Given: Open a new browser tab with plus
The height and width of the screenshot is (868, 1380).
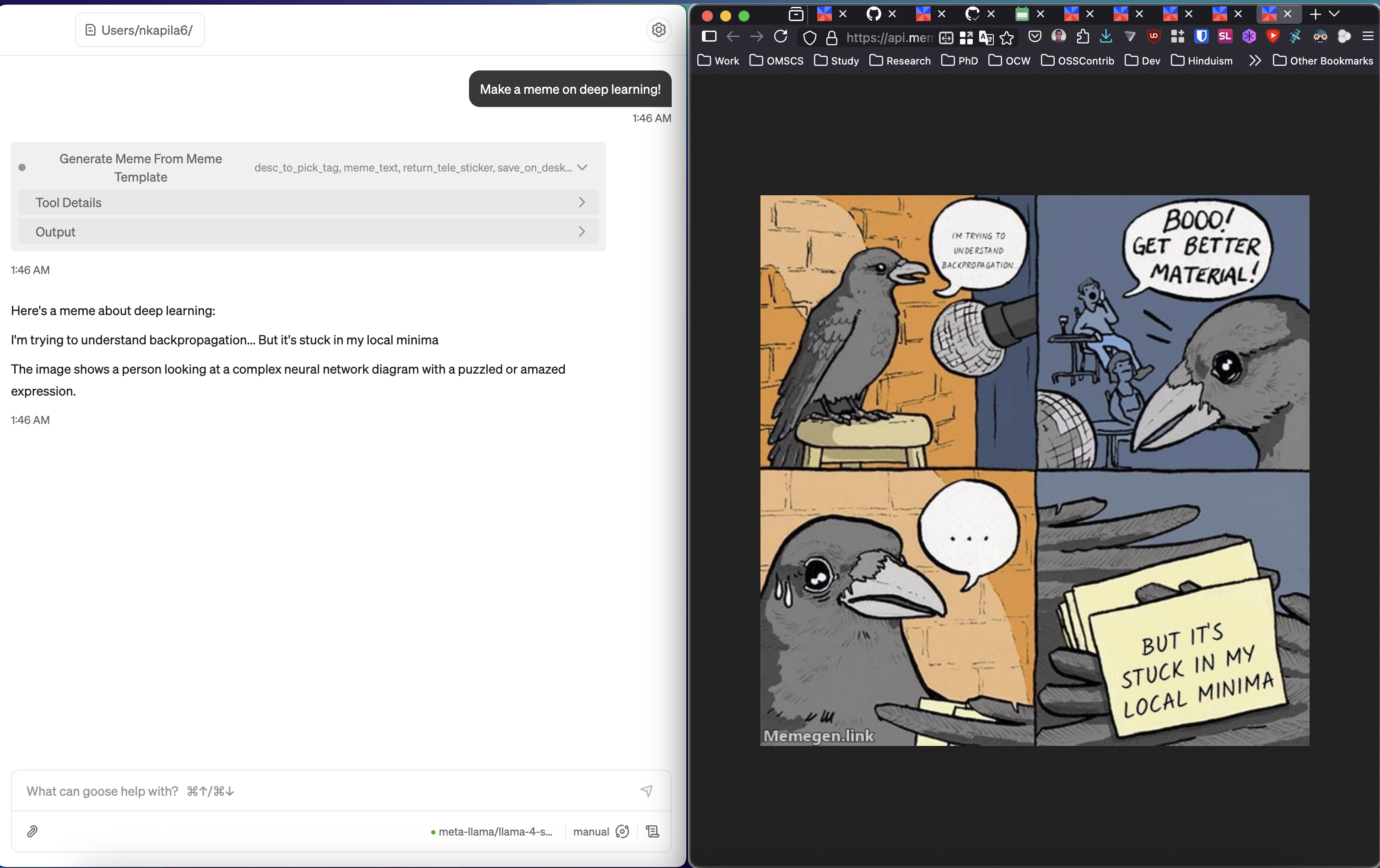Looking at the screenshot, I should [x=1316, y=14].
